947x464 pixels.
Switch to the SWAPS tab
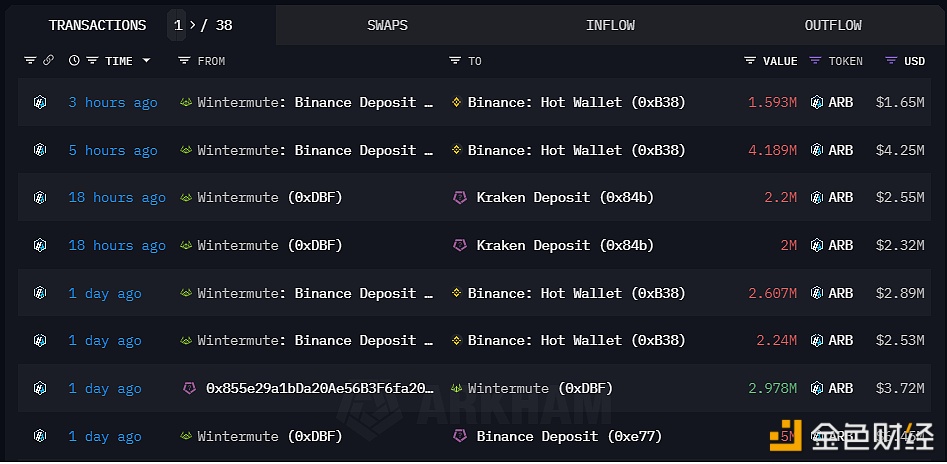pos(387,25)
